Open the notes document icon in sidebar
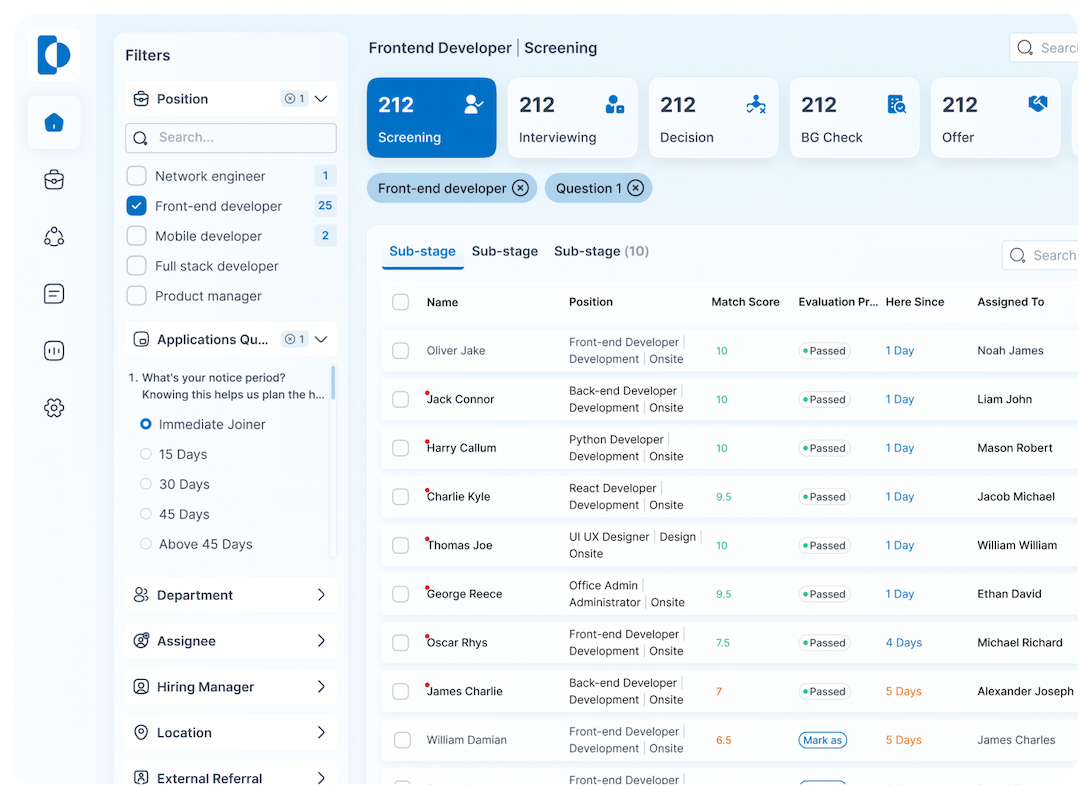The image size is (1080, 786). (54, 294)
